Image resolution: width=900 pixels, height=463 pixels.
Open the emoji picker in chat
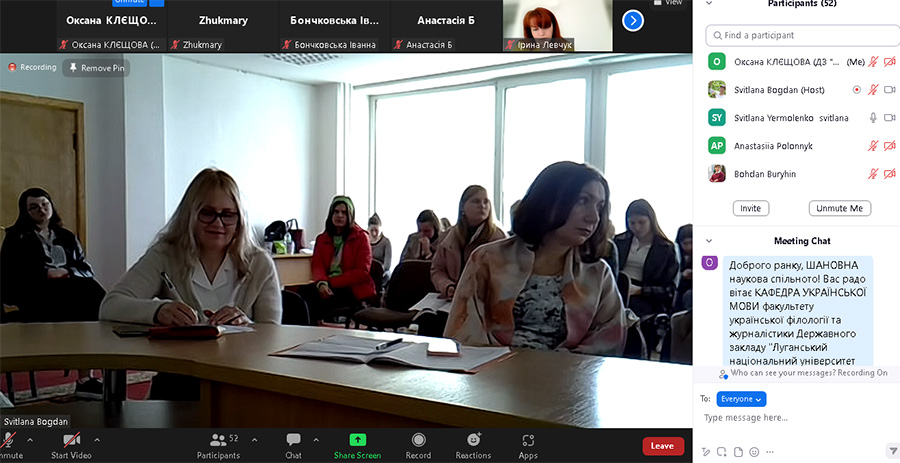point(754,452)
